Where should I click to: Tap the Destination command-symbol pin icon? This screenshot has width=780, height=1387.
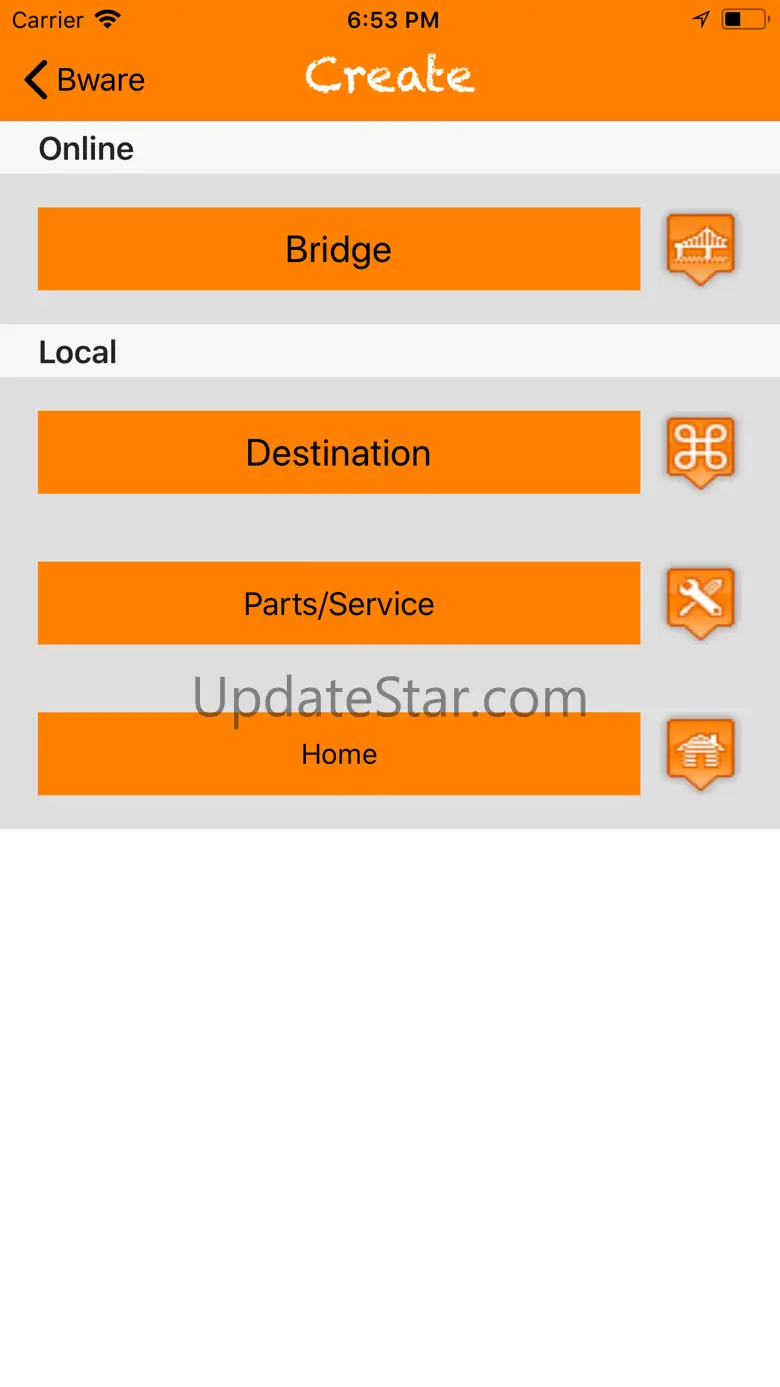(701, 452)
